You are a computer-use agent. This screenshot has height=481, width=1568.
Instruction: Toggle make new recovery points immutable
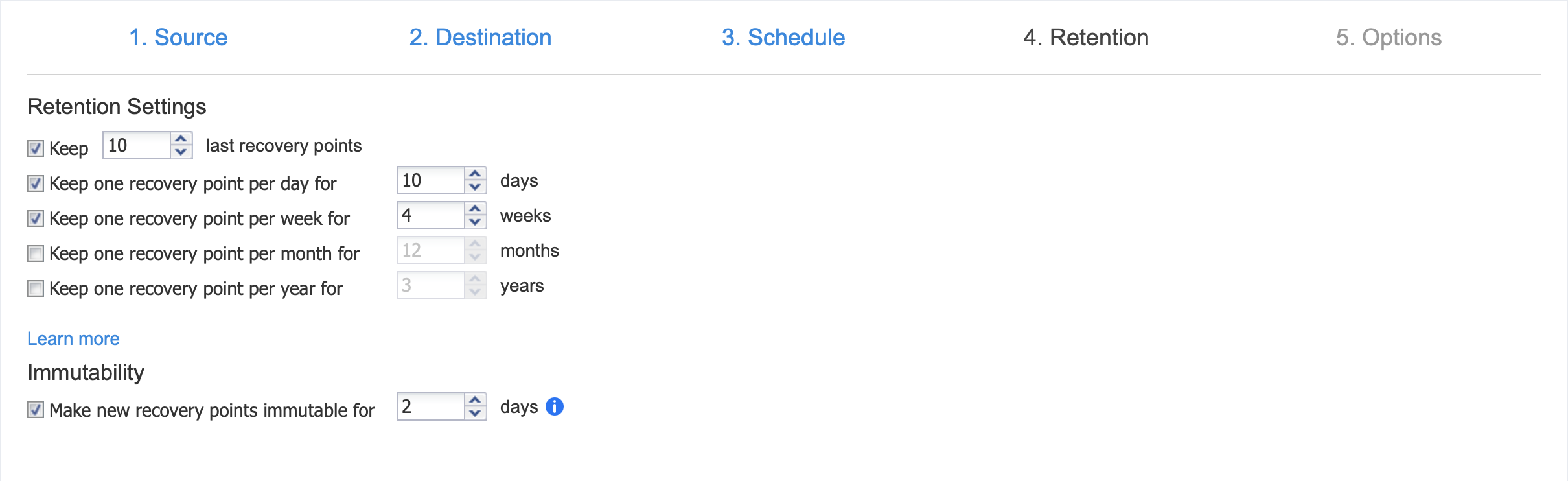(x=36, y=410)
